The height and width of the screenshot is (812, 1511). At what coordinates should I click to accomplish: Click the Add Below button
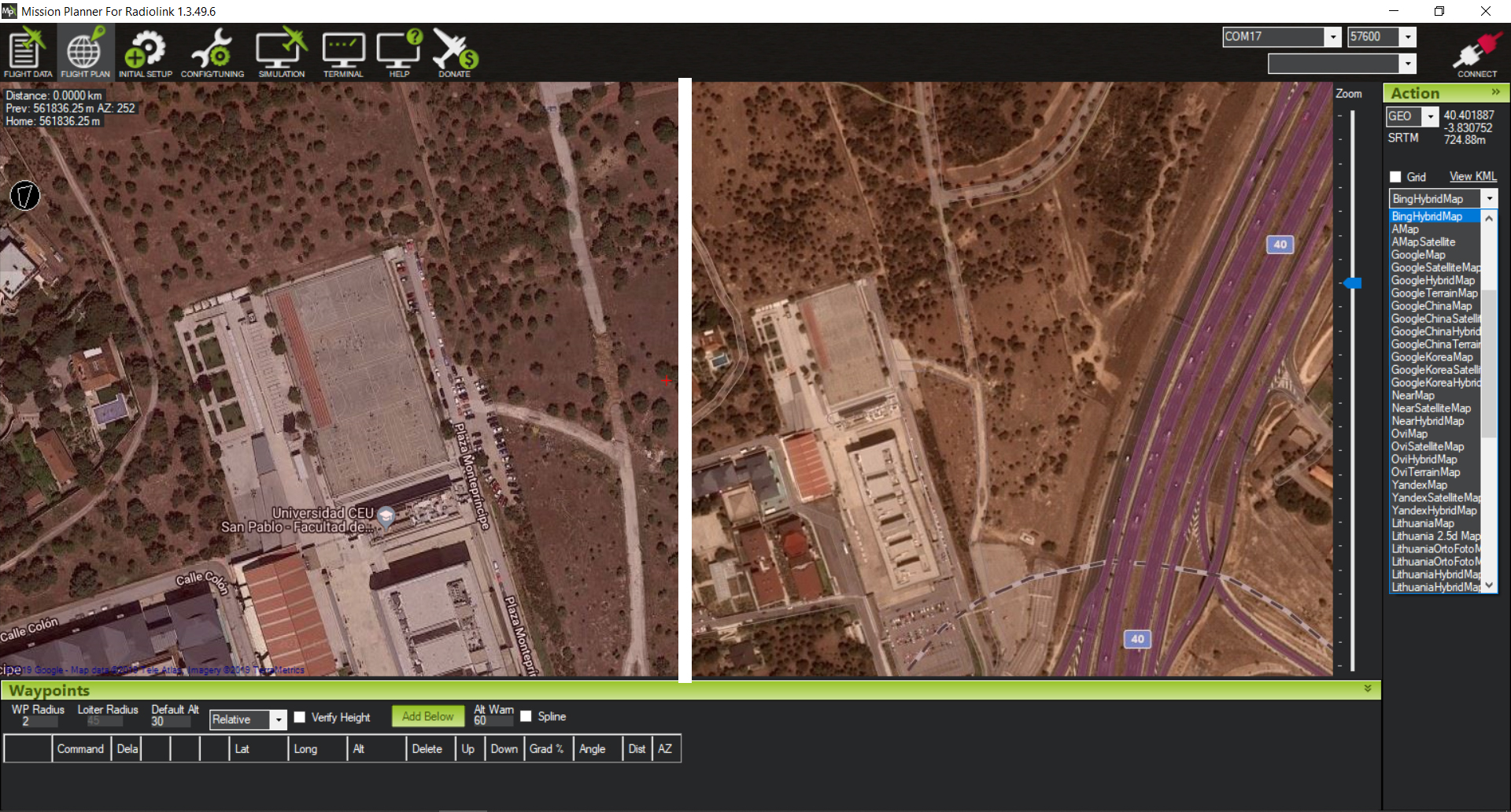click(427, 717)
